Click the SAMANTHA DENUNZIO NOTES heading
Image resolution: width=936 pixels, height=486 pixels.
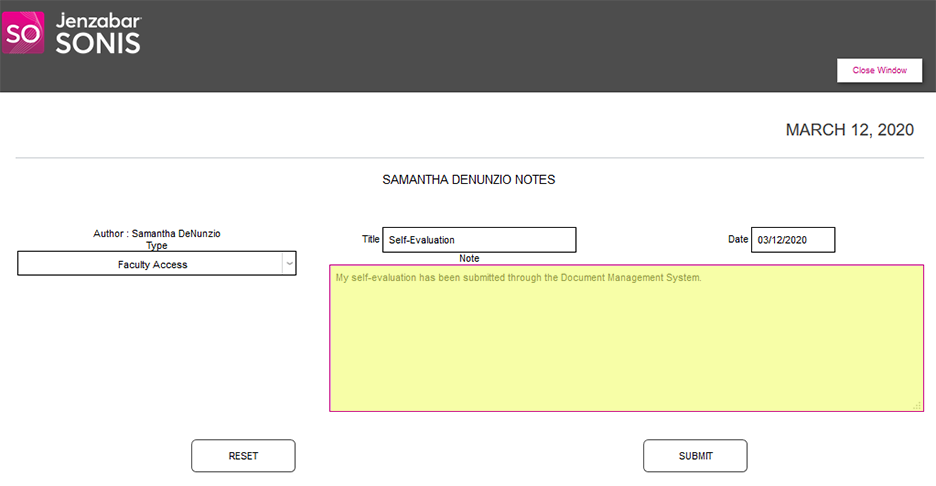click(468, 180)
